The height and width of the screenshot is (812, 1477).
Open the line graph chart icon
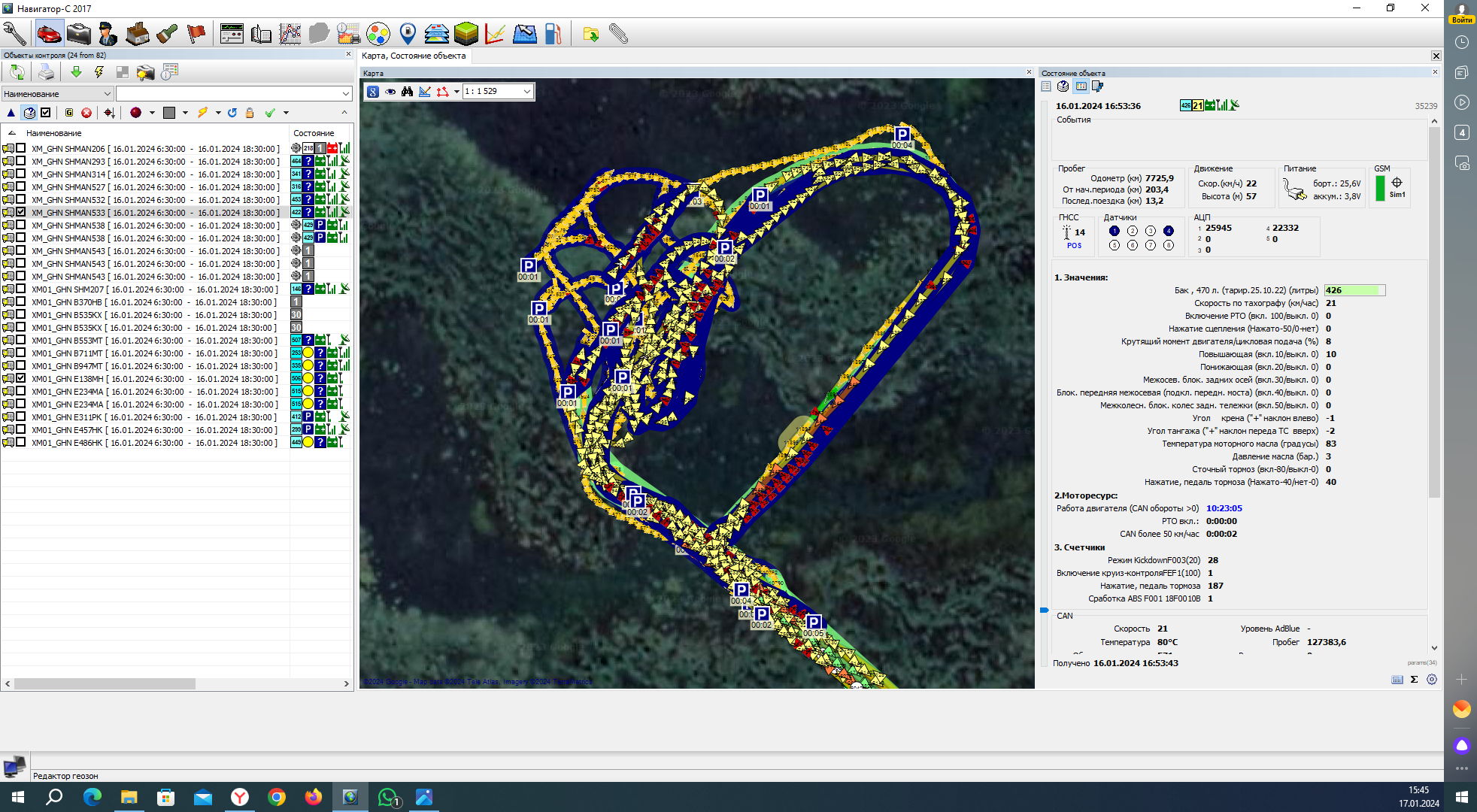coord(290,33)
